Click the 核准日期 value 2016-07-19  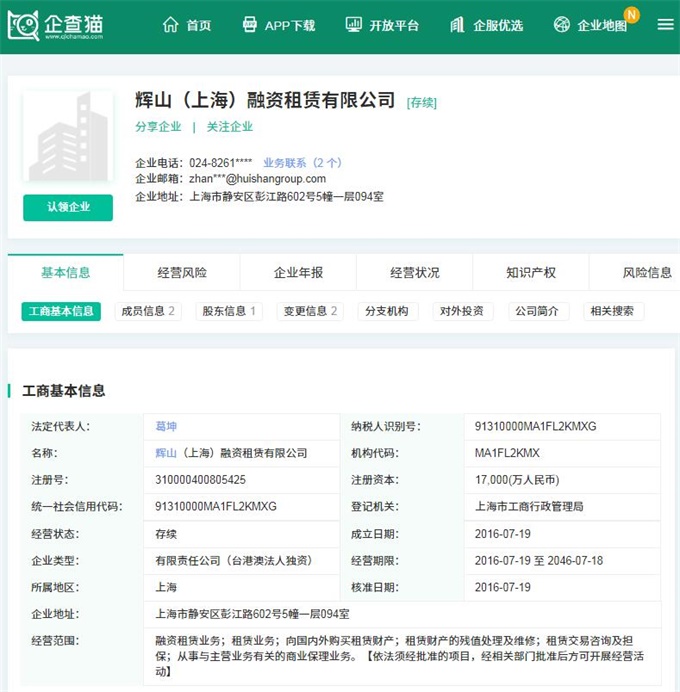coord(503,587)
